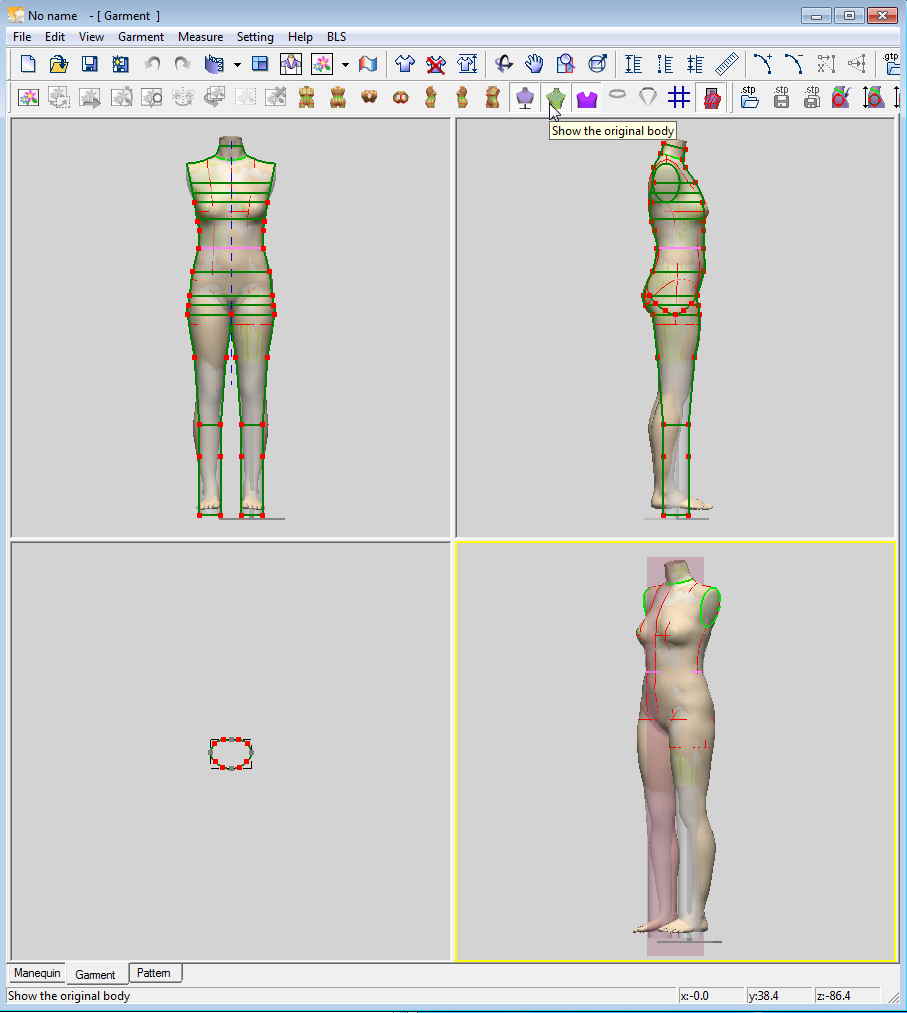Viewport: 907px width, 1013px height.
Task: Open the File menu
Action: (x=22, y=37)
